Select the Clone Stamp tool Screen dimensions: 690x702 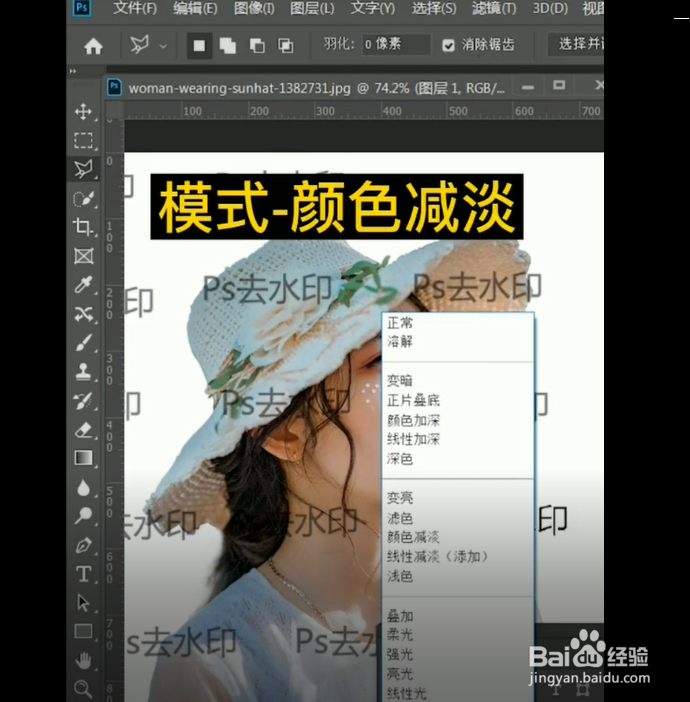tap(83, 372)
